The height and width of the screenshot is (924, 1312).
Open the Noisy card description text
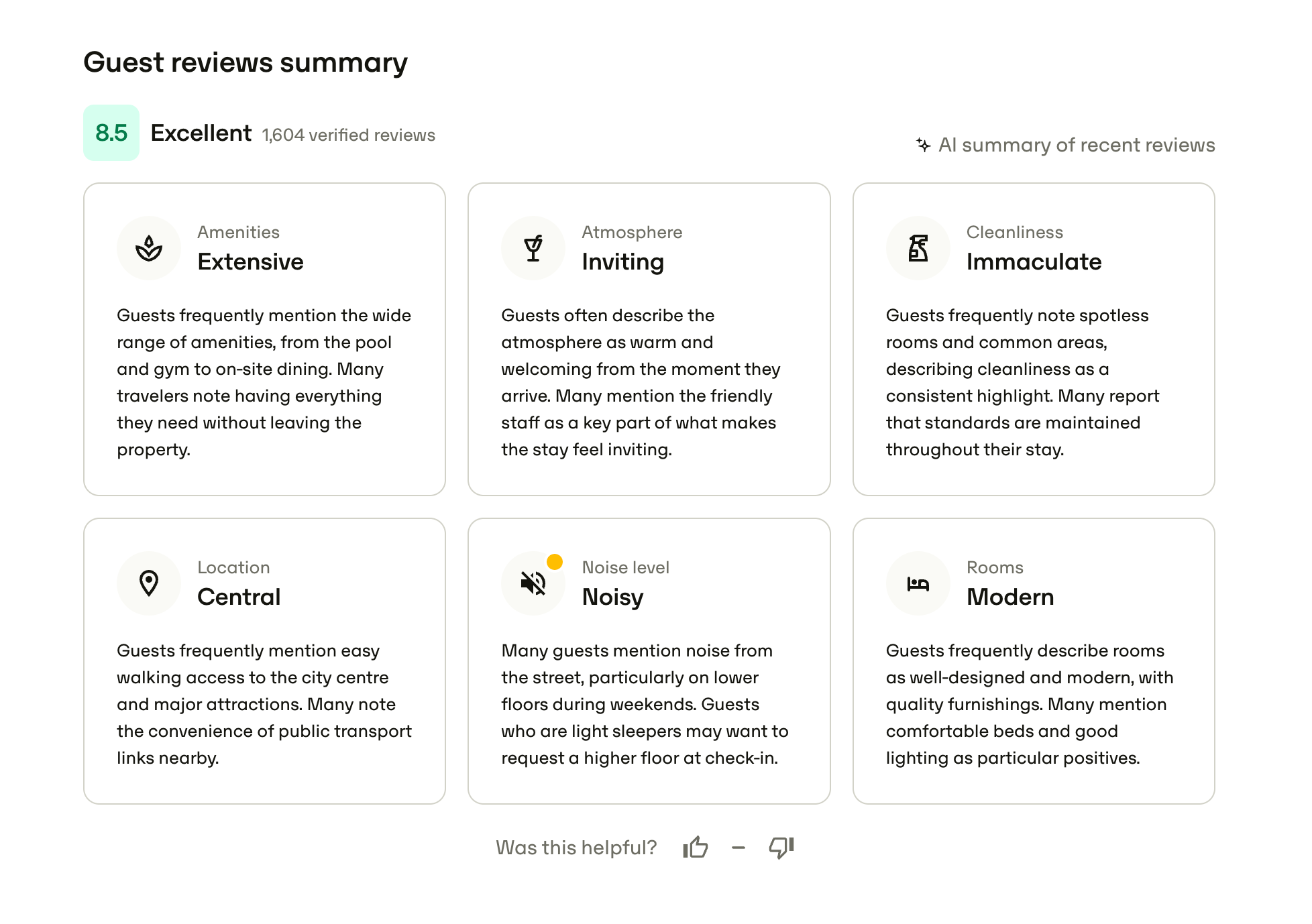(645, 704)
